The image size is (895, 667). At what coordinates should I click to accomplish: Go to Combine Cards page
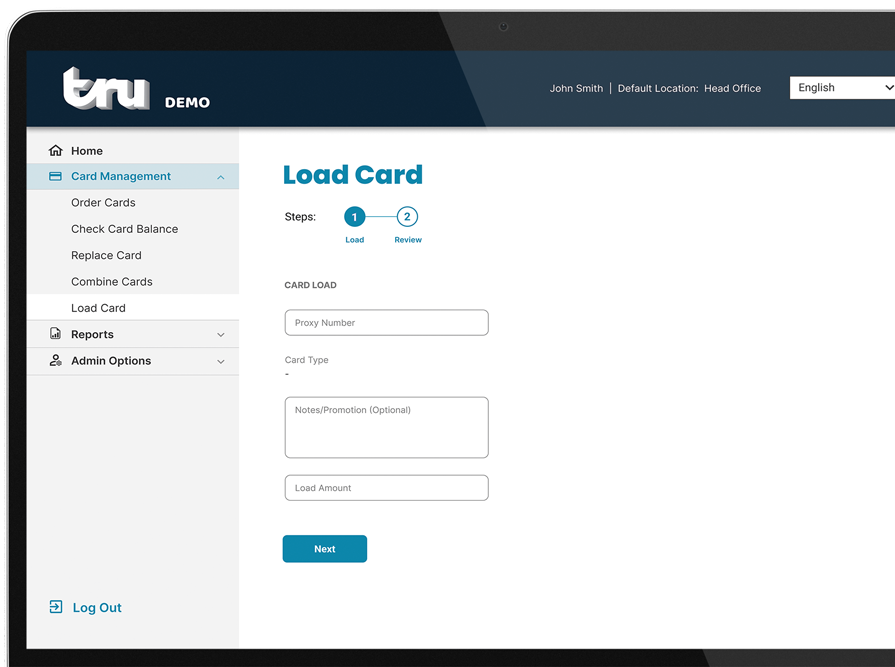pyautogui.click(x=112, y=282)
